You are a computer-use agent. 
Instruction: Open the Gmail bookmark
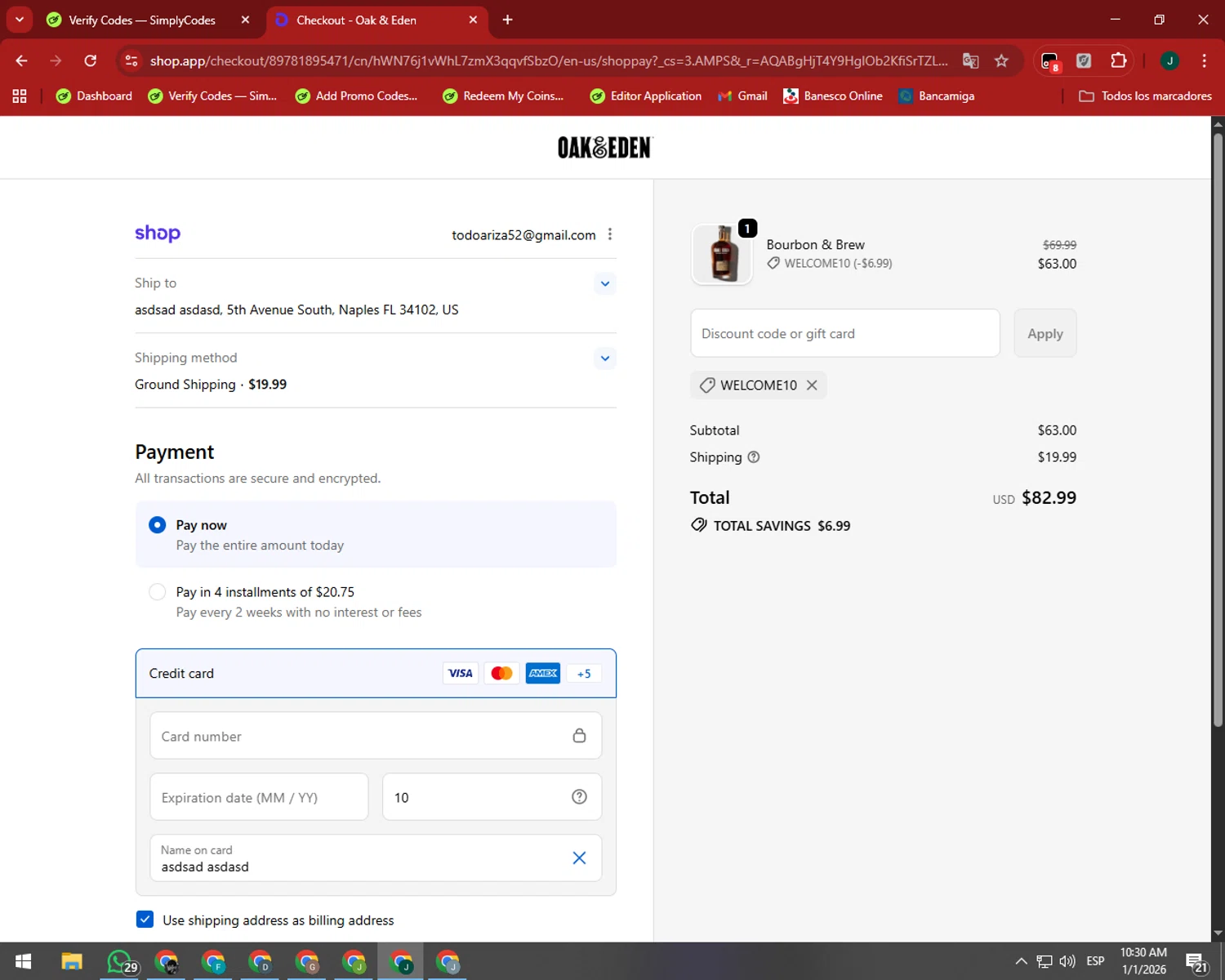click(742, 96)
